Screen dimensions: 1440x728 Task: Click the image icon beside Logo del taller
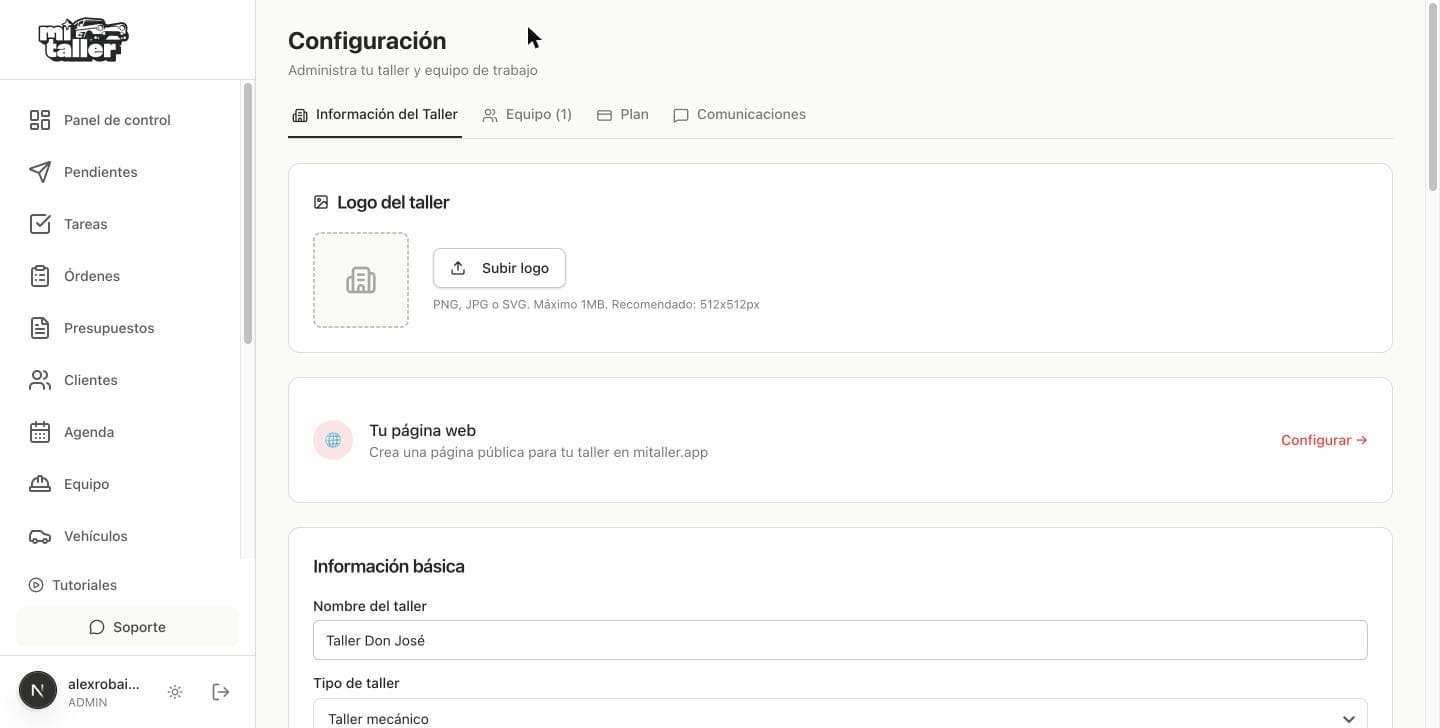[x=321, y=202]
